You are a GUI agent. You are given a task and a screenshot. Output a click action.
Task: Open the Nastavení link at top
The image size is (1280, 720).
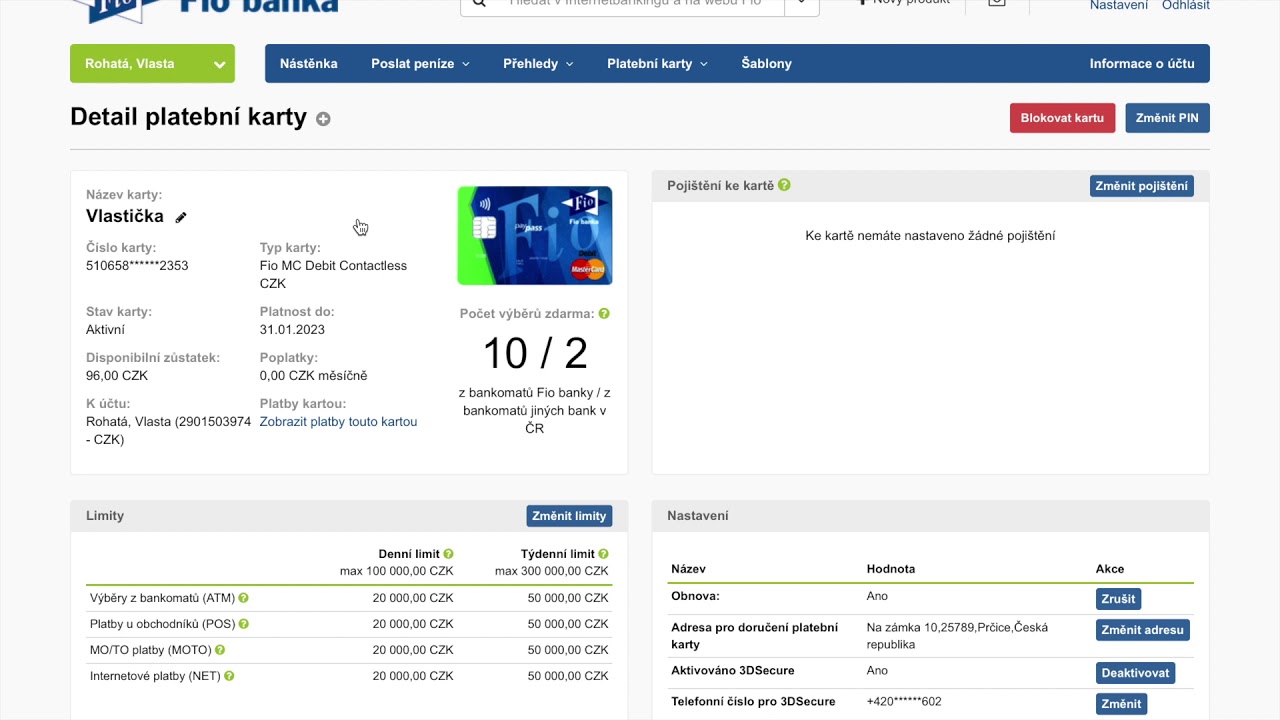(1119, 5)
